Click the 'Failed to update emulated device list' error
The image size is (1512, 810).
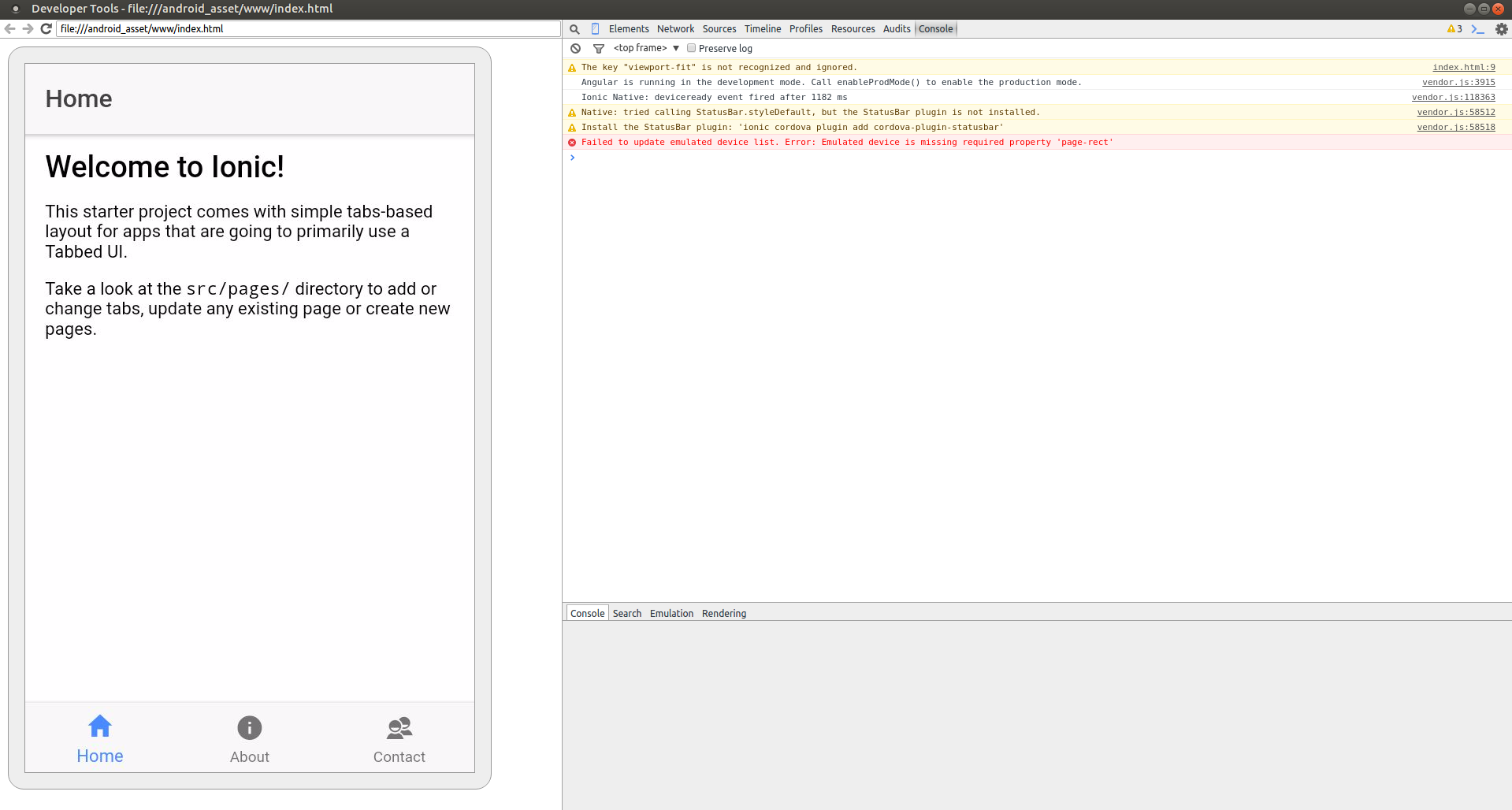point(847,143)
